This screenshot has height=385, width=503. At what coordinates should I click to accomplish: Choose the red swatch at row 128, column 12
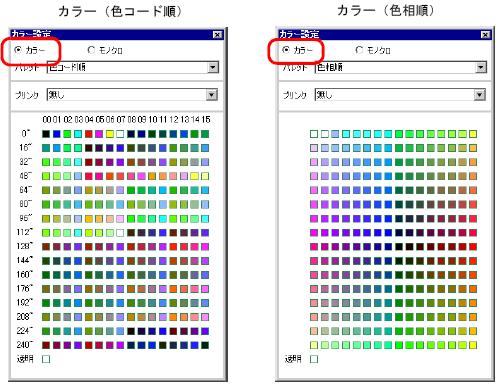(173, 247)
